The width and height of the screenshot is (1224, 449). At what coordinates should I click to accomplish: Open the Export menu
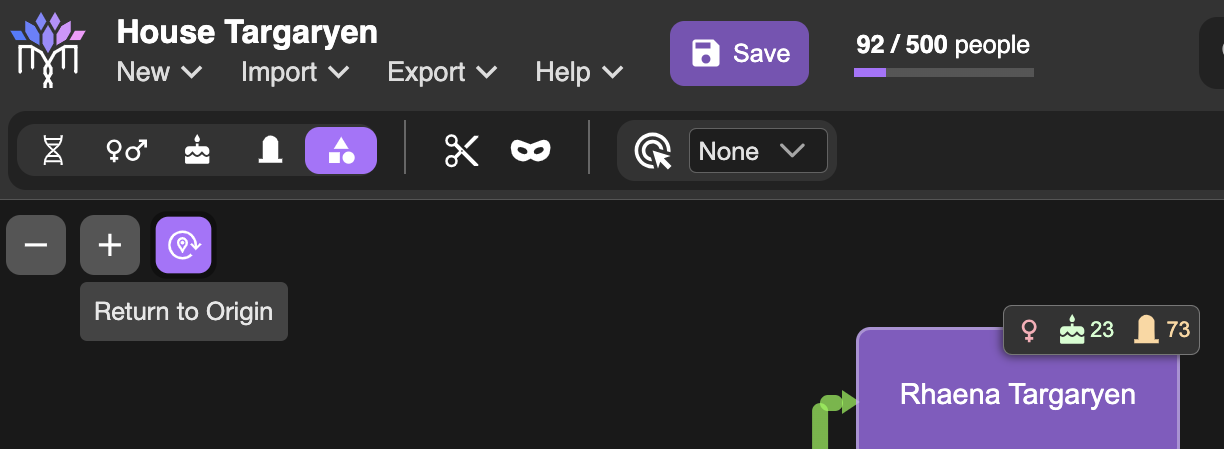(x=442, y=72)
